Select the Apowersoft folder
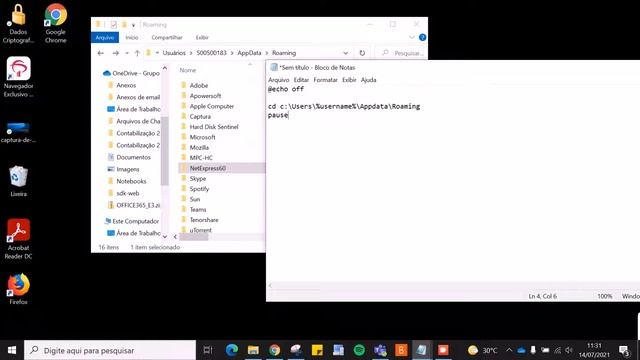This screenshot has height=360, width=640. click(x=201, y=96)
